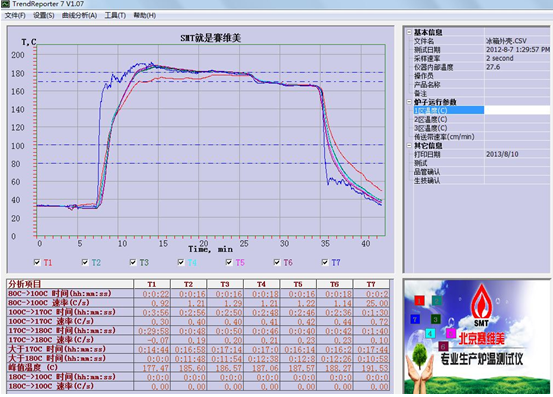The height and width of the screenshot is (397, 553).
Task: Click the red SMT flame logo
Action: [481, 305]
